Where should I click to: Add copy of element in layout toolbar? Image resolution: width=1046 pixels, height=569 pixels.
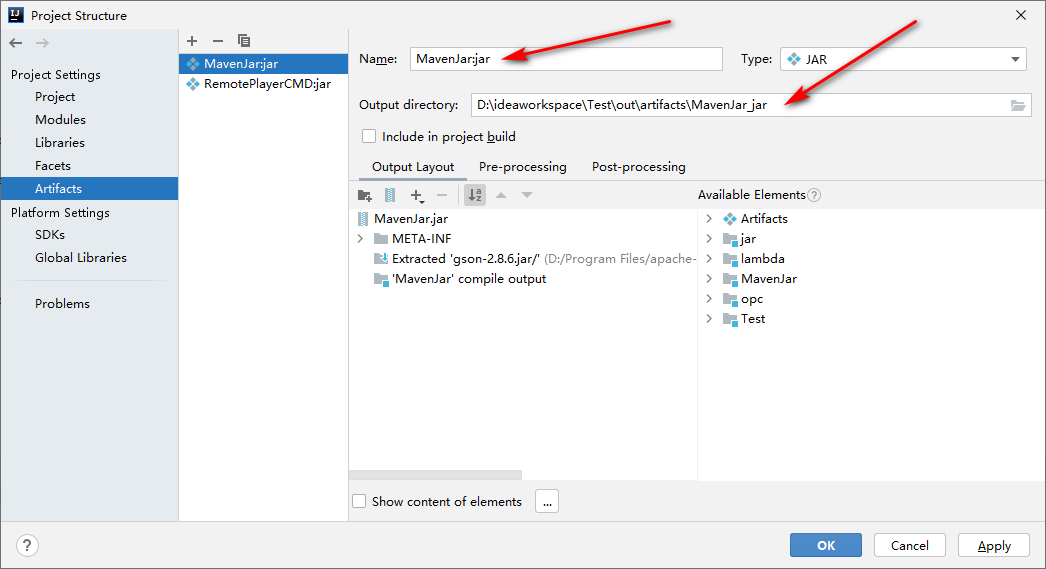point(417,195)
